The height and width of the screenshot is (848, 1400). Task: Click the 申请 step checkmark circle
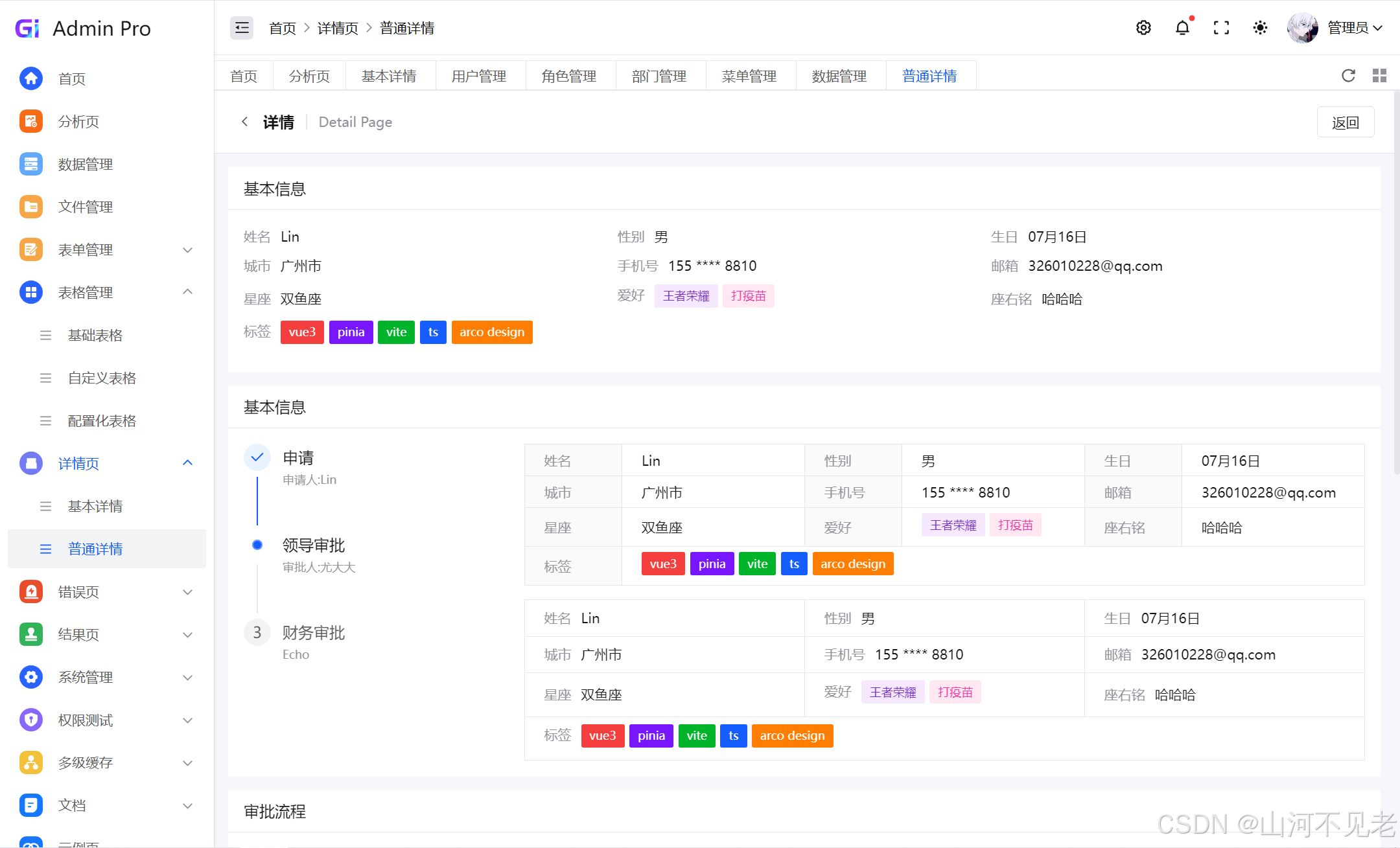click(x=257, y=457)
